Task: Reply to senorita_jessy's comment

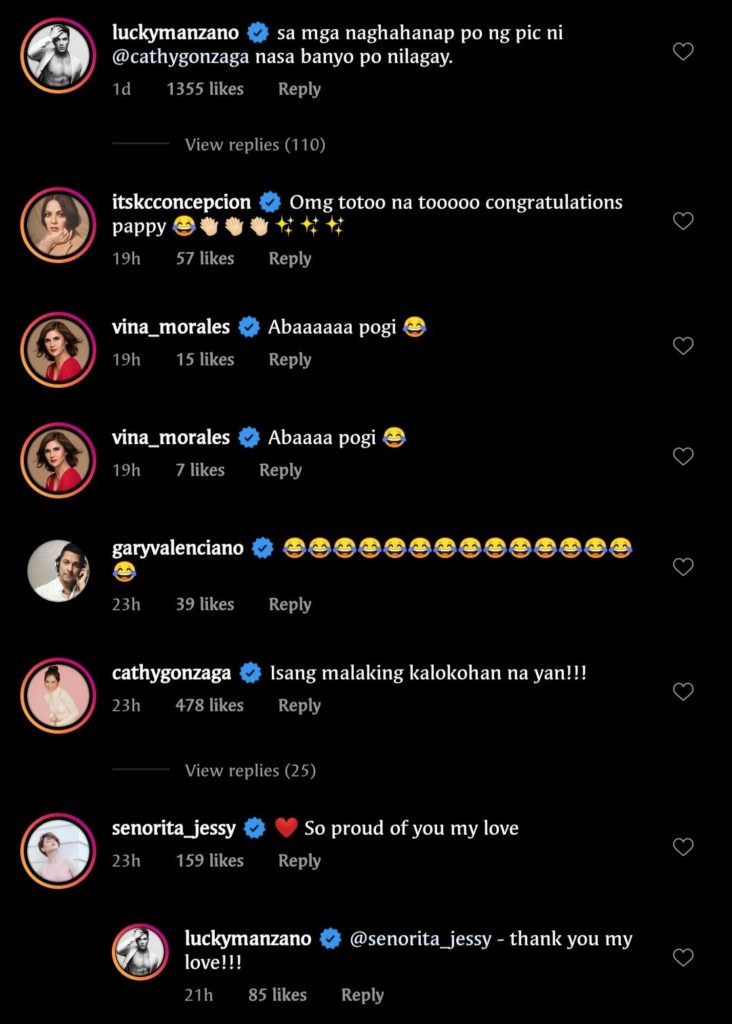Action: [x=299, y=860]
